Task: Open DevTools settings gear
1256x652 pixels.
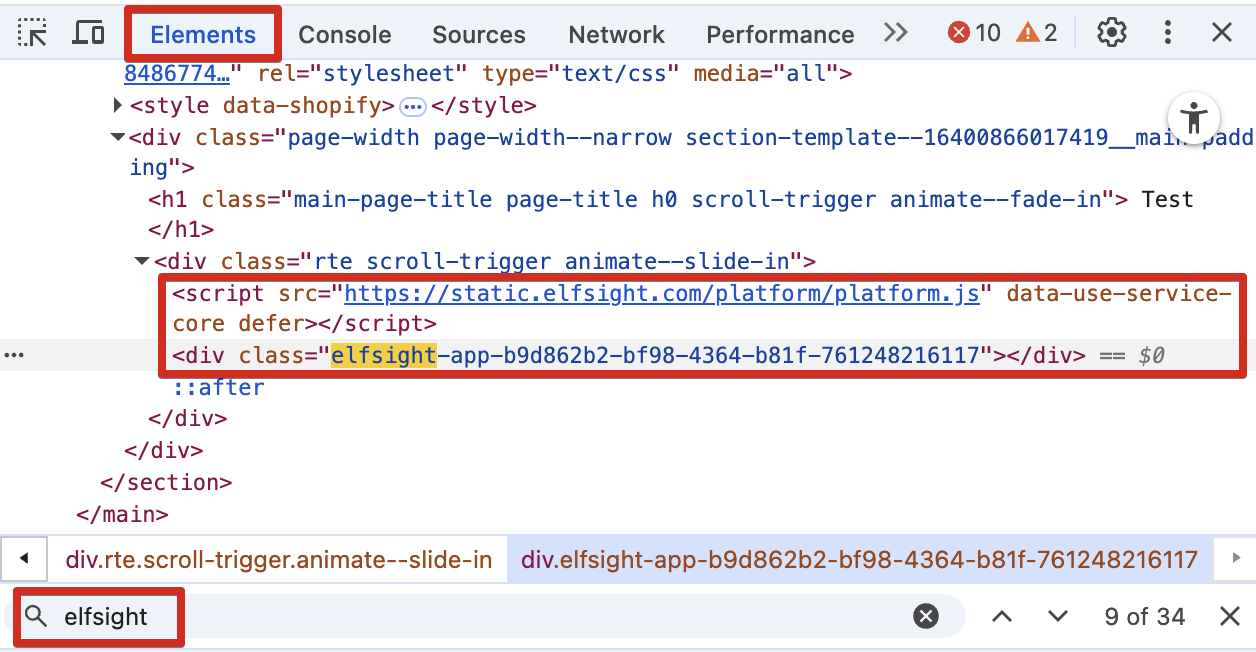Action: (1111, 33)
